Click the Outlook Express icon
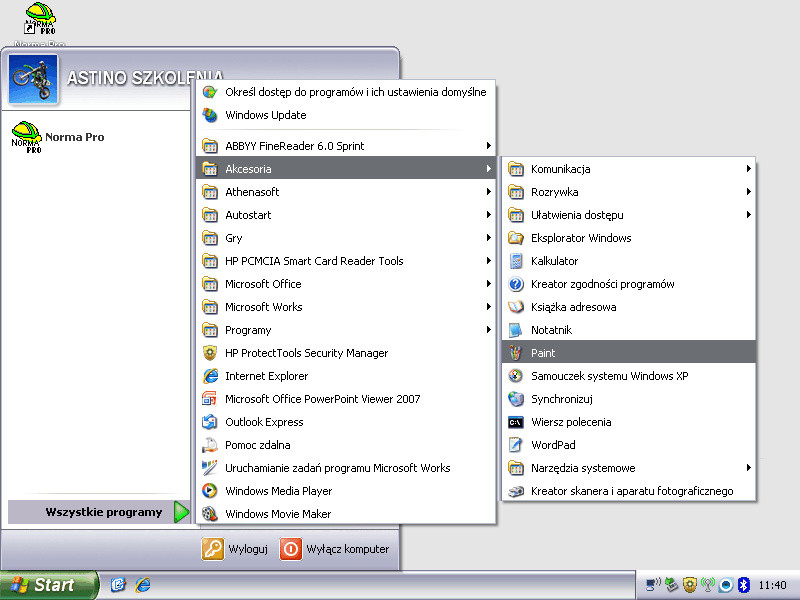 (210, 422)
